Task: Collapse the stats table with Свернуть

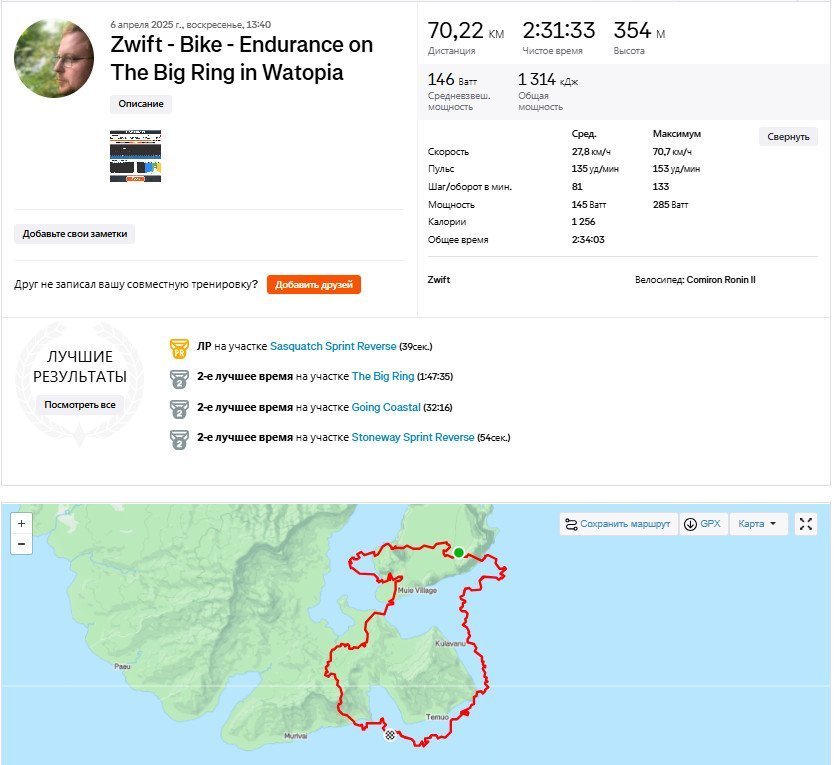Action: pos(788,137)
